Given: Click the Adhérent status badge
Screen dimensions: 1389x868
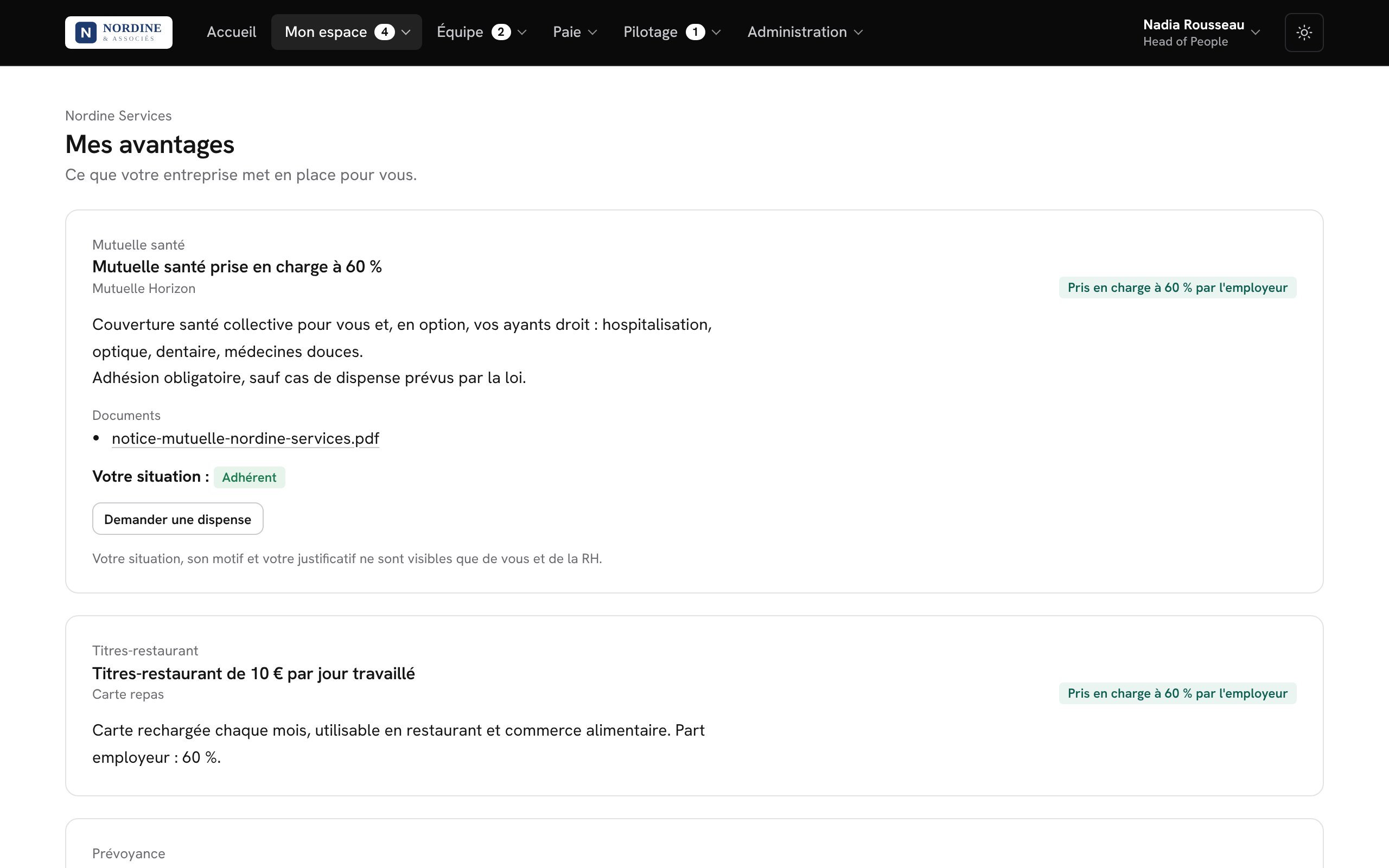Looking at the screenshot, I should click(249, 477).
